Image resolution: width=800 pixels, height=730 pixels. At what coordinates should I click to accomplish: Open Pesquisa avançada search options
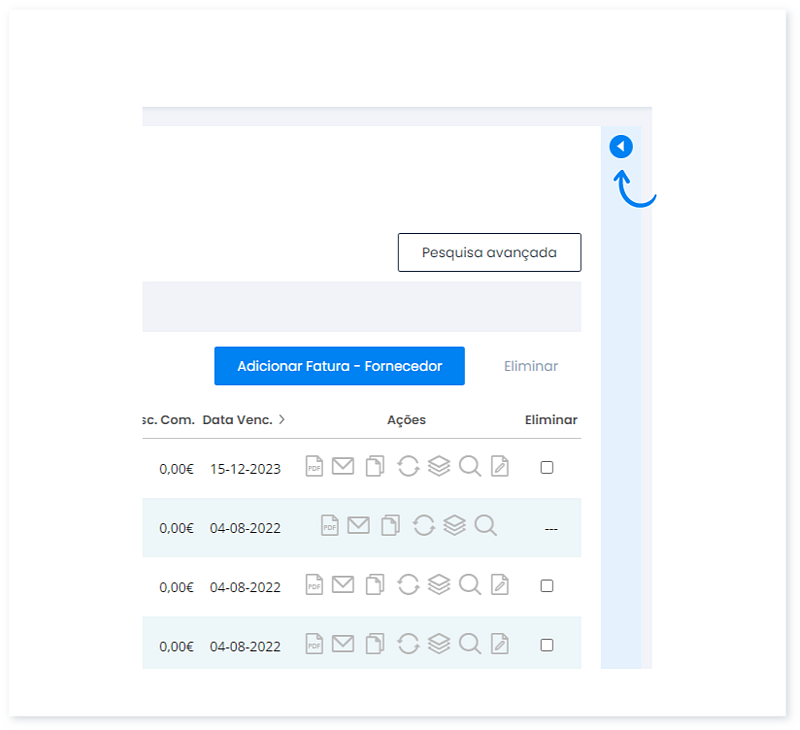pyautogui.click(x=489, y=253)
